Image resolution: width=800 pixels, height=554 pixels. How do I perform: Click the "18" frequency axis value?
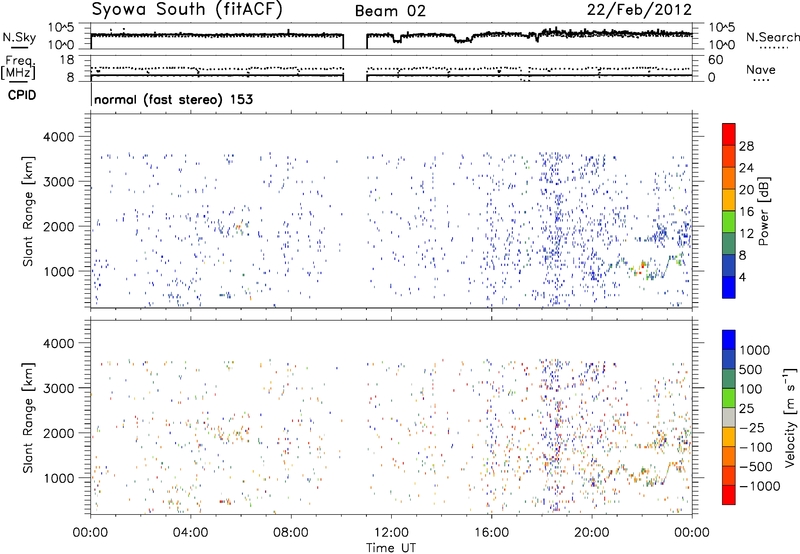click(67, 60)
